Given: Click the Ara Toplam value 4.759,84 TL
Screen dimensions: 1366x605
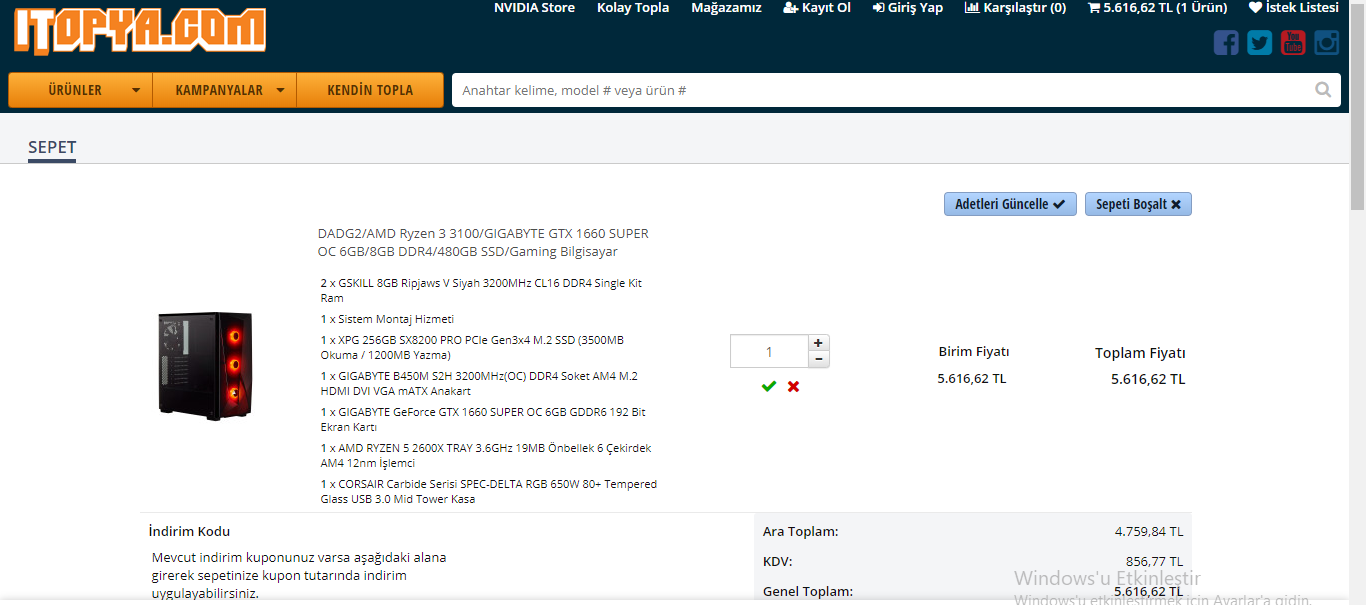Looking at the screenshot, I should coord(1149,531).
